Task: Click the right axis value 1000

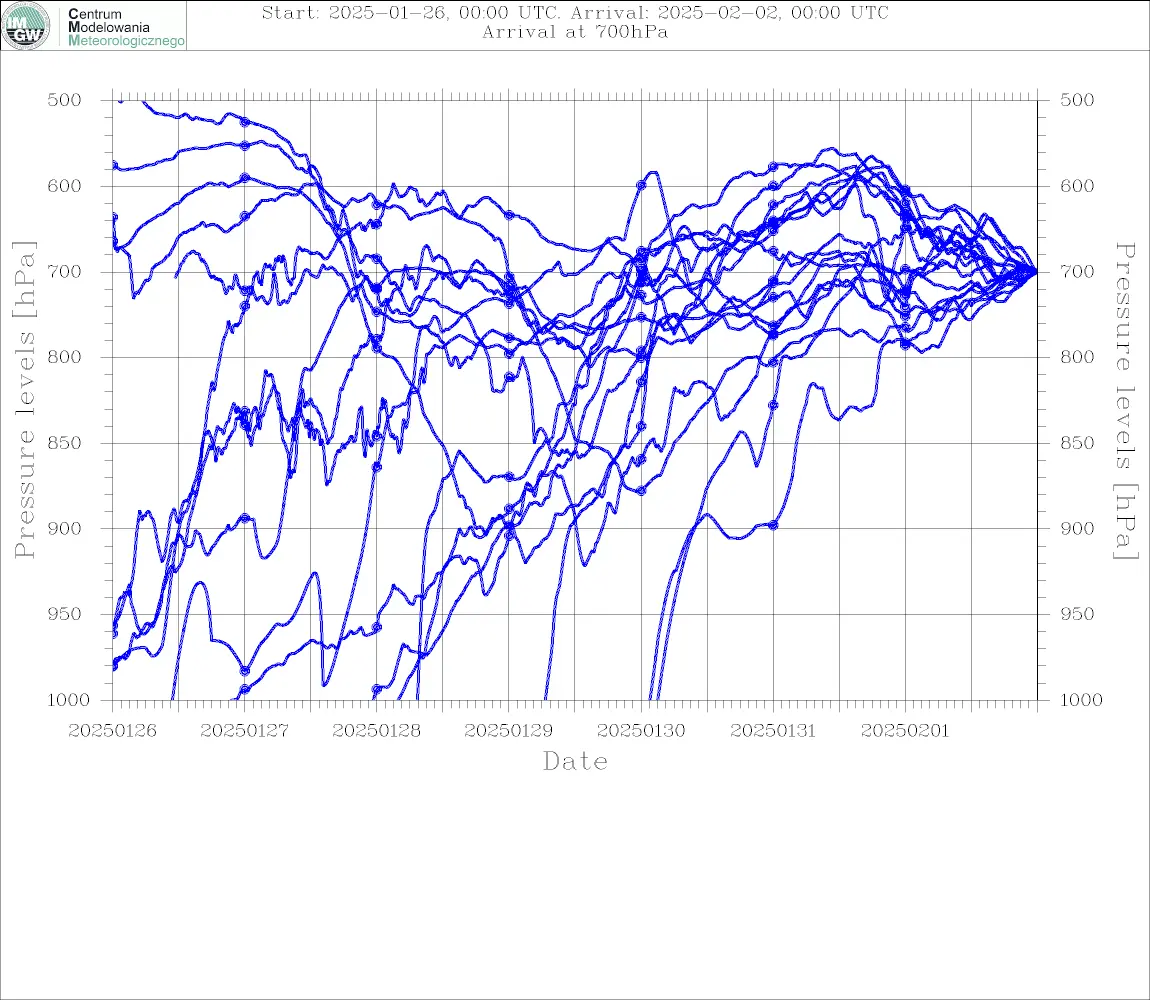Action: tap(1081, 699)
